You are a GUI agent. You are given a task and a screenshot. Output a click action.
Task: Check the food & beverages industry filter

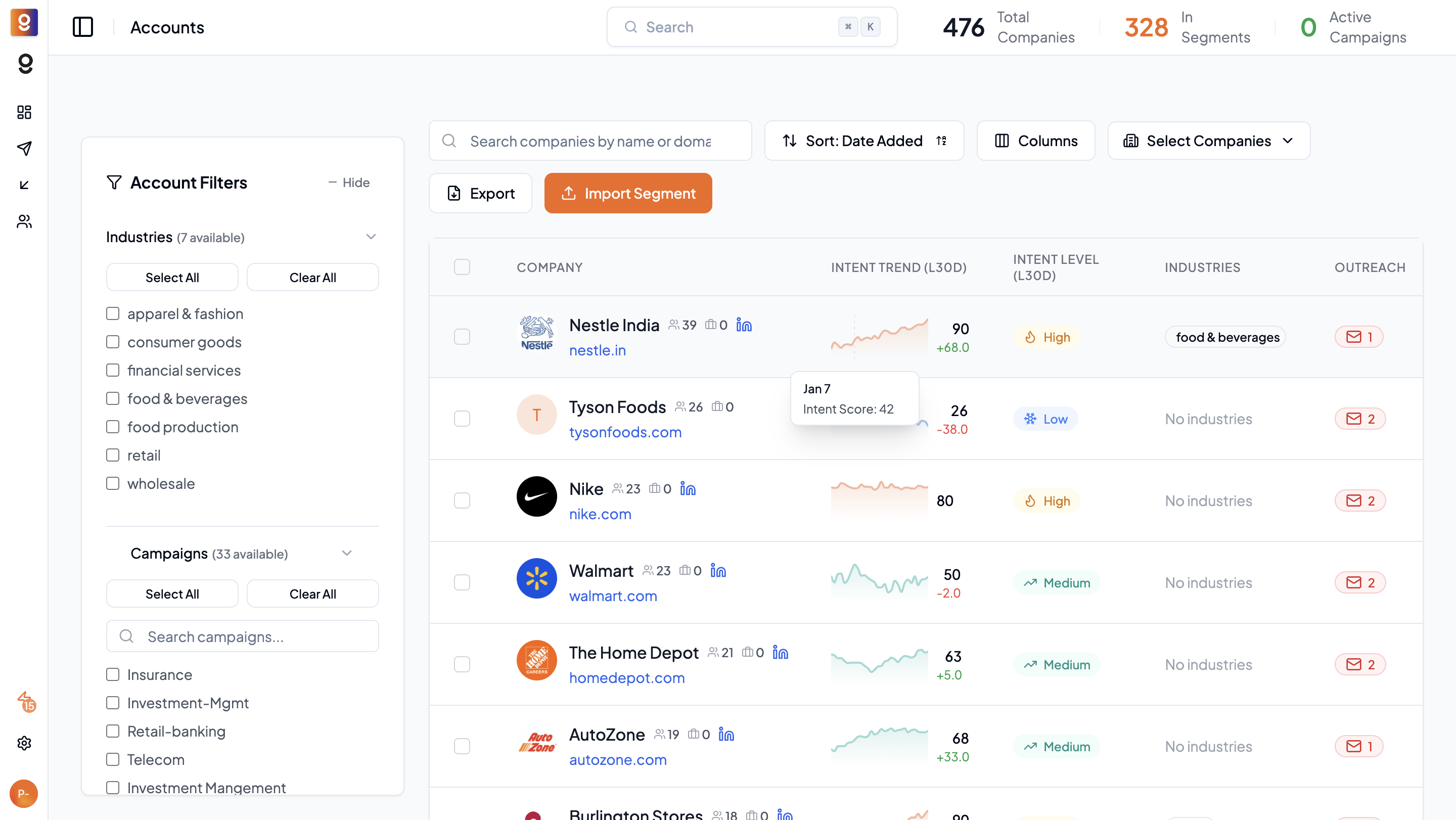pyautogui.click(x=112, y=398)
